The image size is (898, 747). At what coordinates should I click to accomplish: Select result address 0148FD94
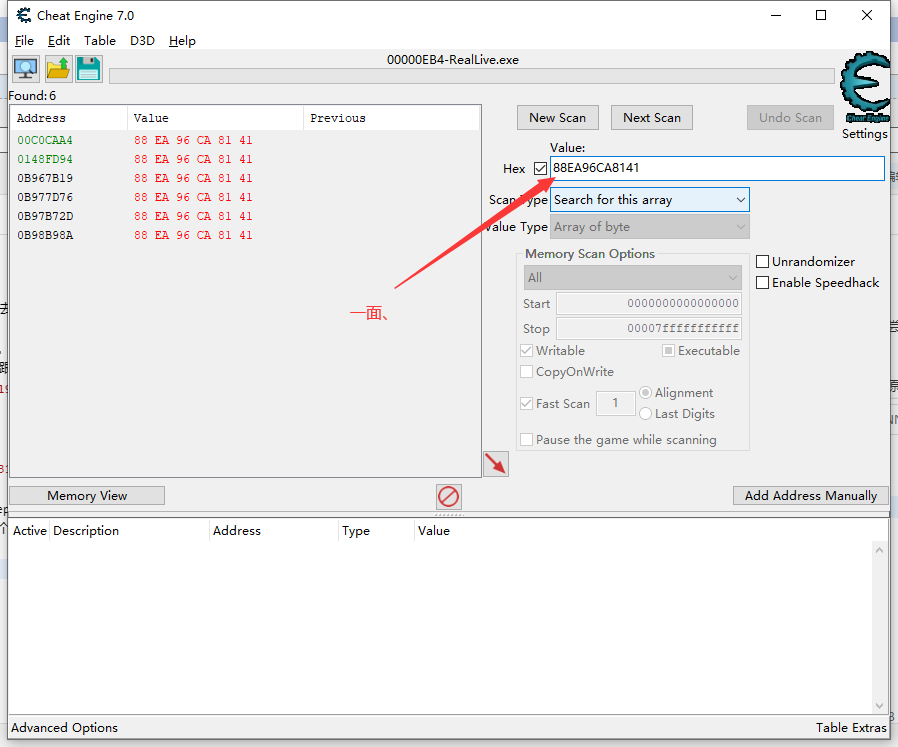(45, 159)
